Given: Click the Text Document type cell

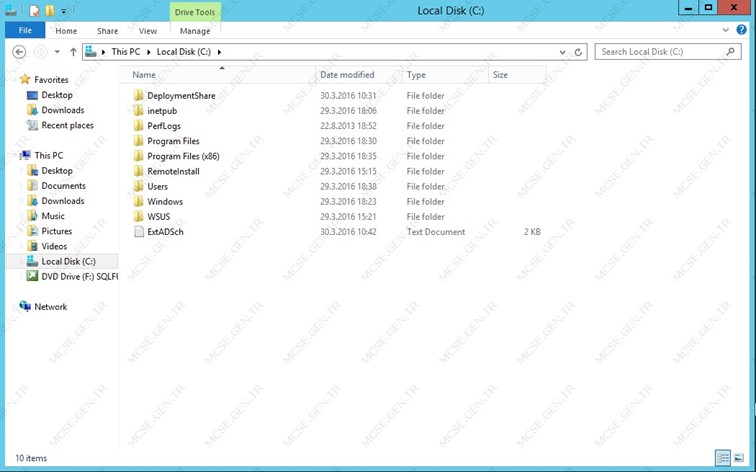Looking at the screenshot, I should click(x=436, y=231).
